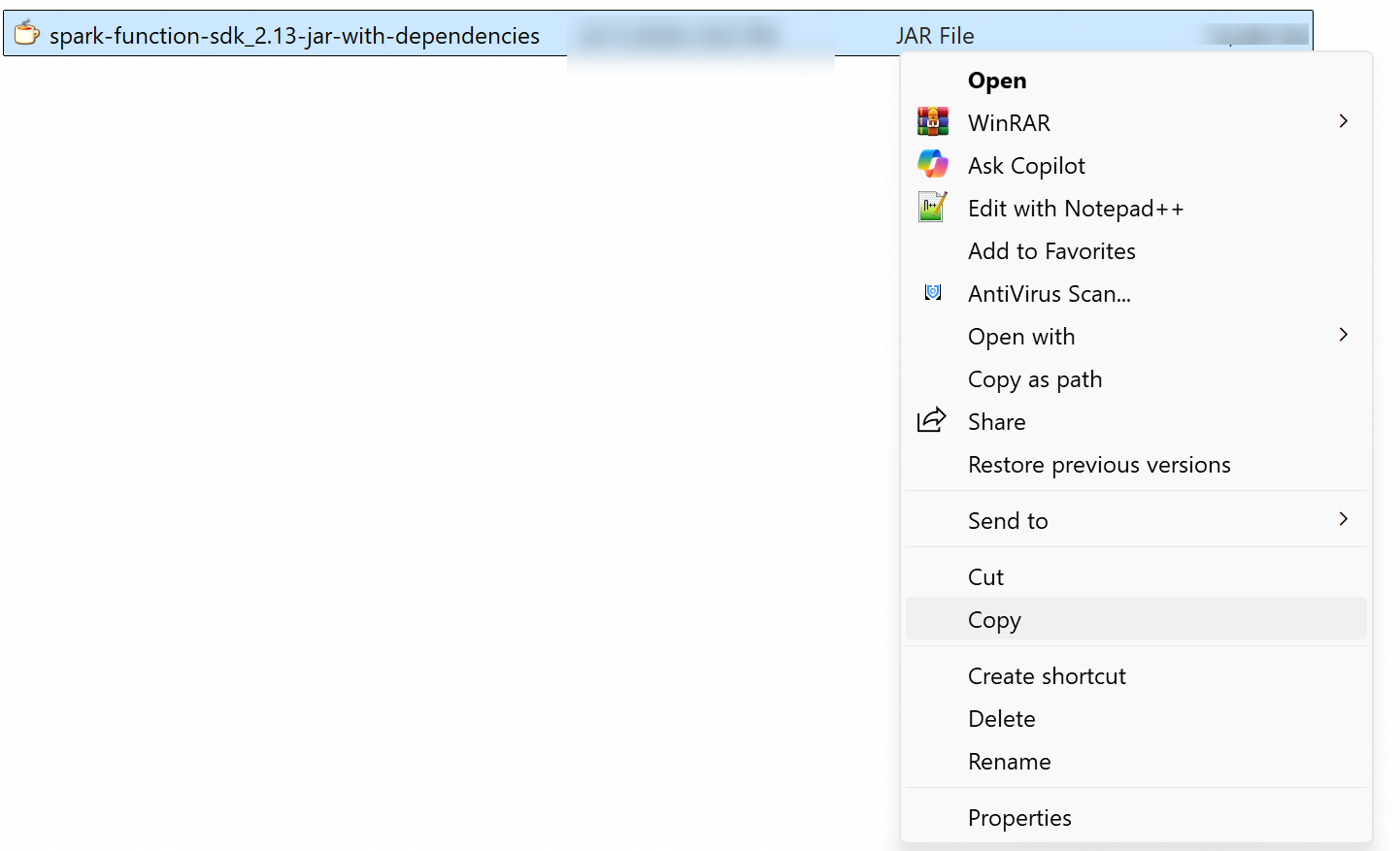
Task: Select Edit with Notepad++
Action: click(1136, 209)
